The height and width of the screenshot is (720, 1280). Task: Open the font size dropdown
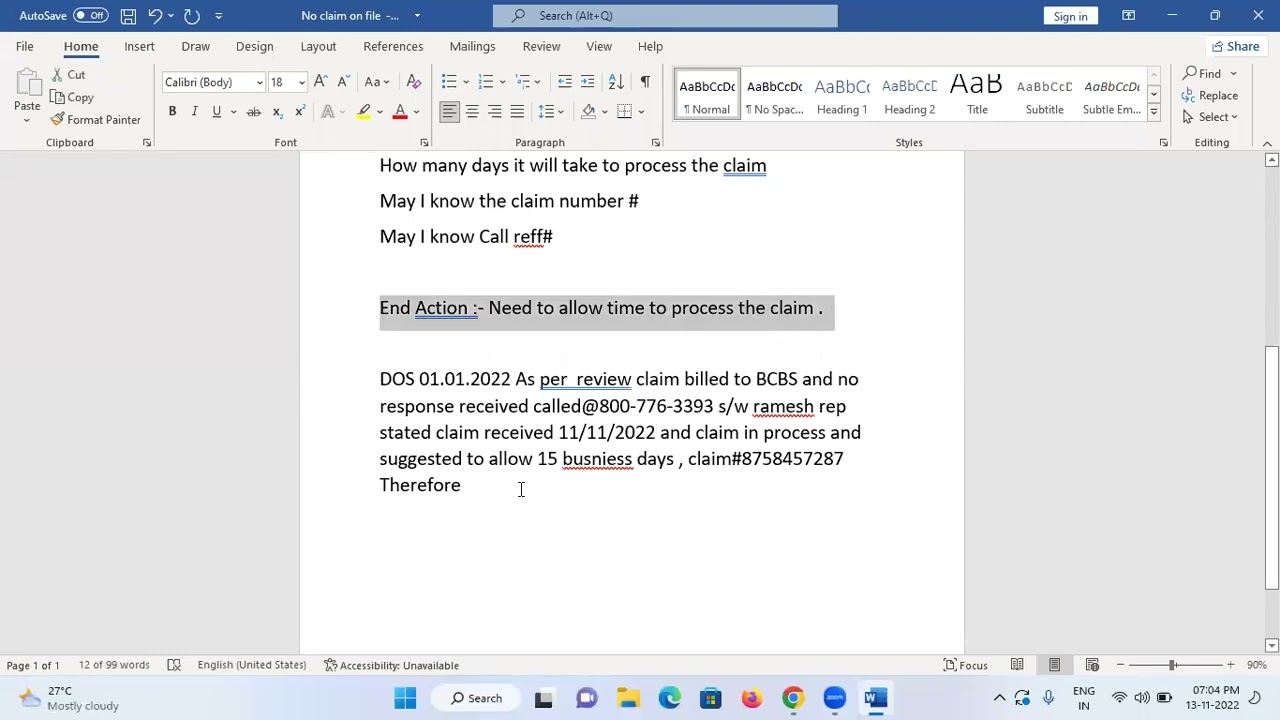click(x=301, y=83)
